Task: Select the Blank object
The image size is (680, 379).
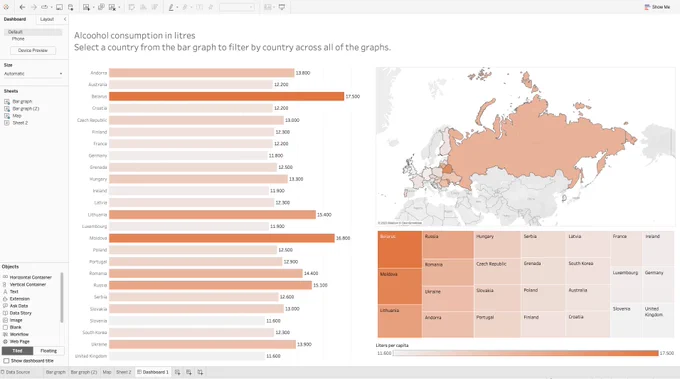Action: (x=12, y=327)
